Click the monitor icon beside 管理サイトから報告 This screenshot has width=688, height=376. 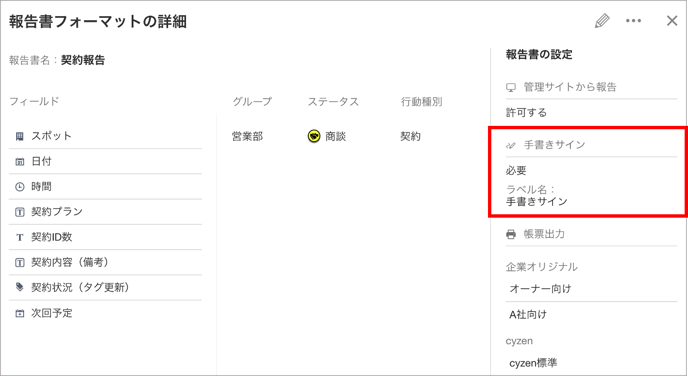tap(511, 87)
